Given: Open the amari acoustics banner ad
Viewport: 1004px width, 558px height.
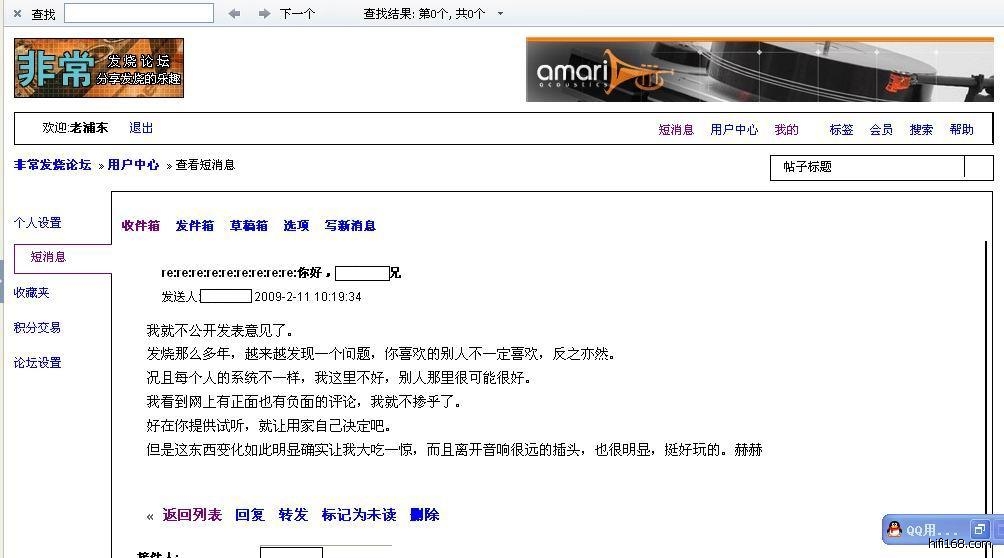Looking at the screenshot, I should click(x=759, y=70).
